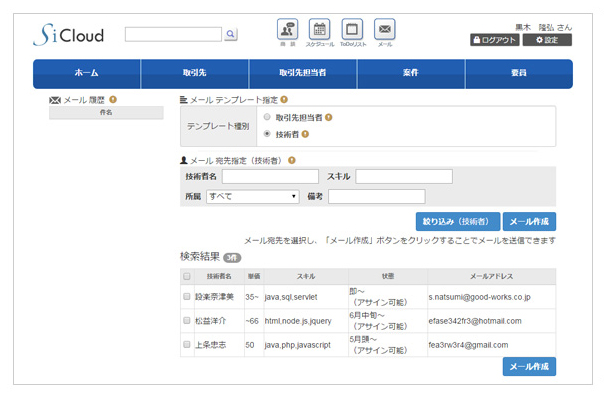Click メール作成 button beside 絞り込み

point(529,221)
